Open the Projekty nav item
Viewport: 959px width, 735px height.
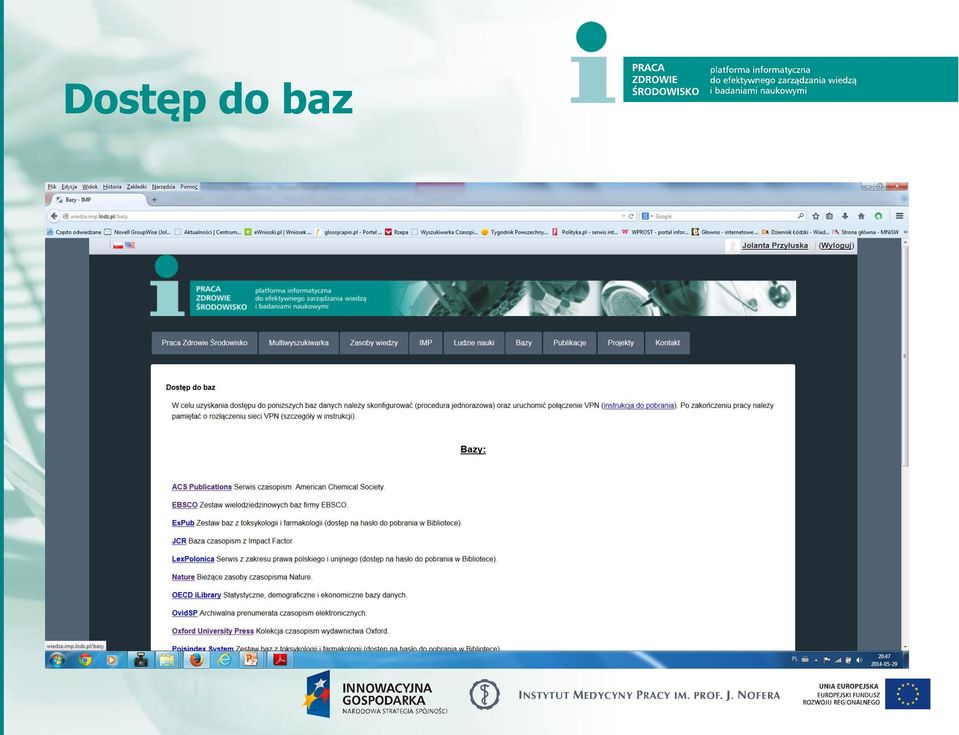point(621,343)
